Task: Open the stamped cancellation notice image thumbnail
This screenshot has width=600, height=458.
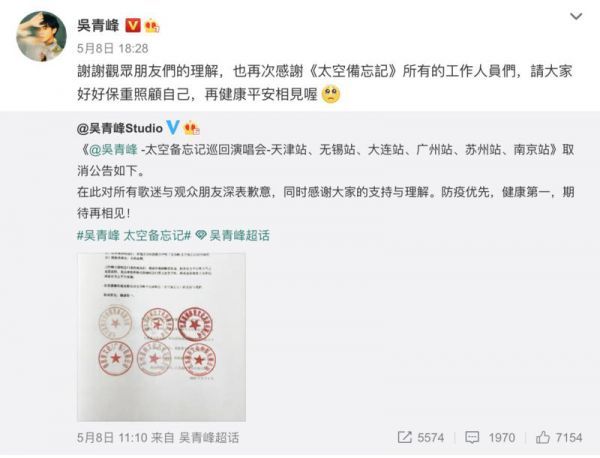Action: coord(161,337)
